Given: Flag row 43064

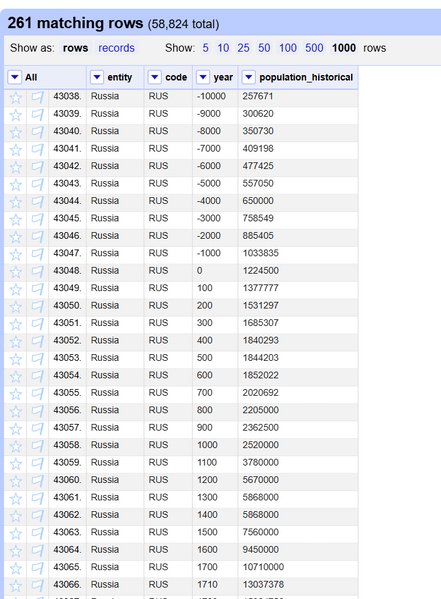Looking at the screenshot, I should coord(37,551).
